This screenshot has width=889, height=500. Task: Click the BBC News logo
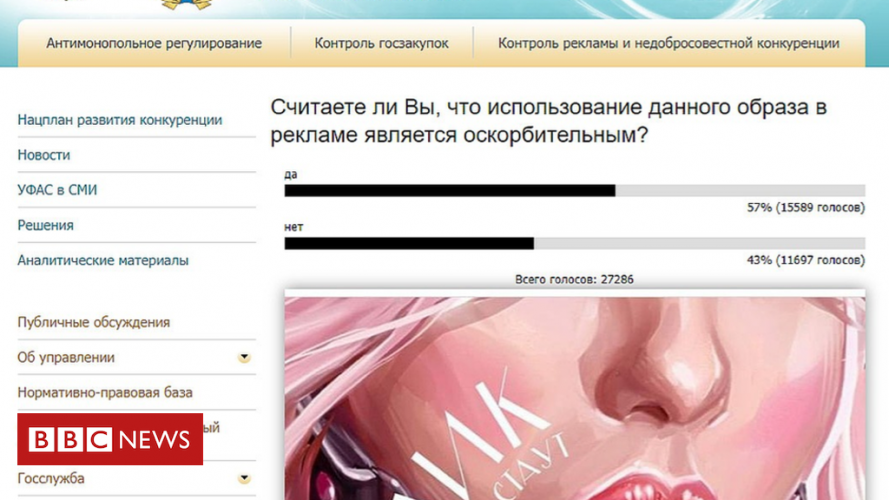(110, 439)
